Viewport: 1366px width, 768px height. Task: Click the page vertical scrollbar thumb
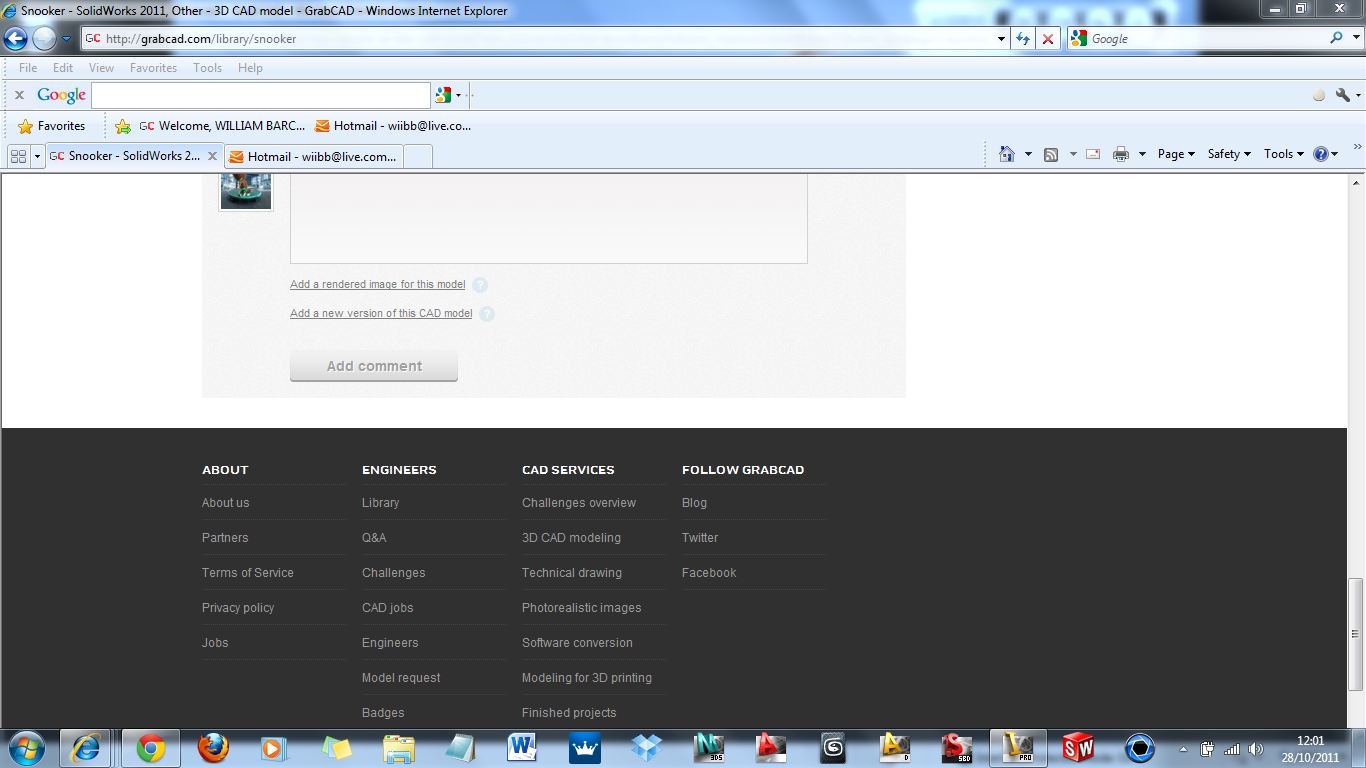coord(1356,633)
